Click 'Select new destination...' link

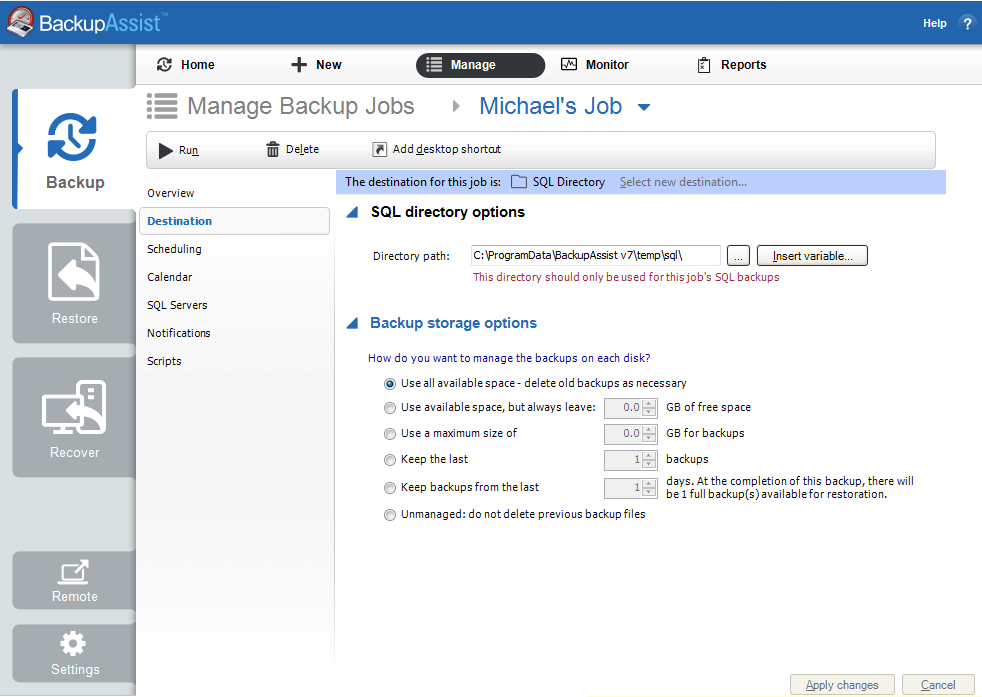683,182
